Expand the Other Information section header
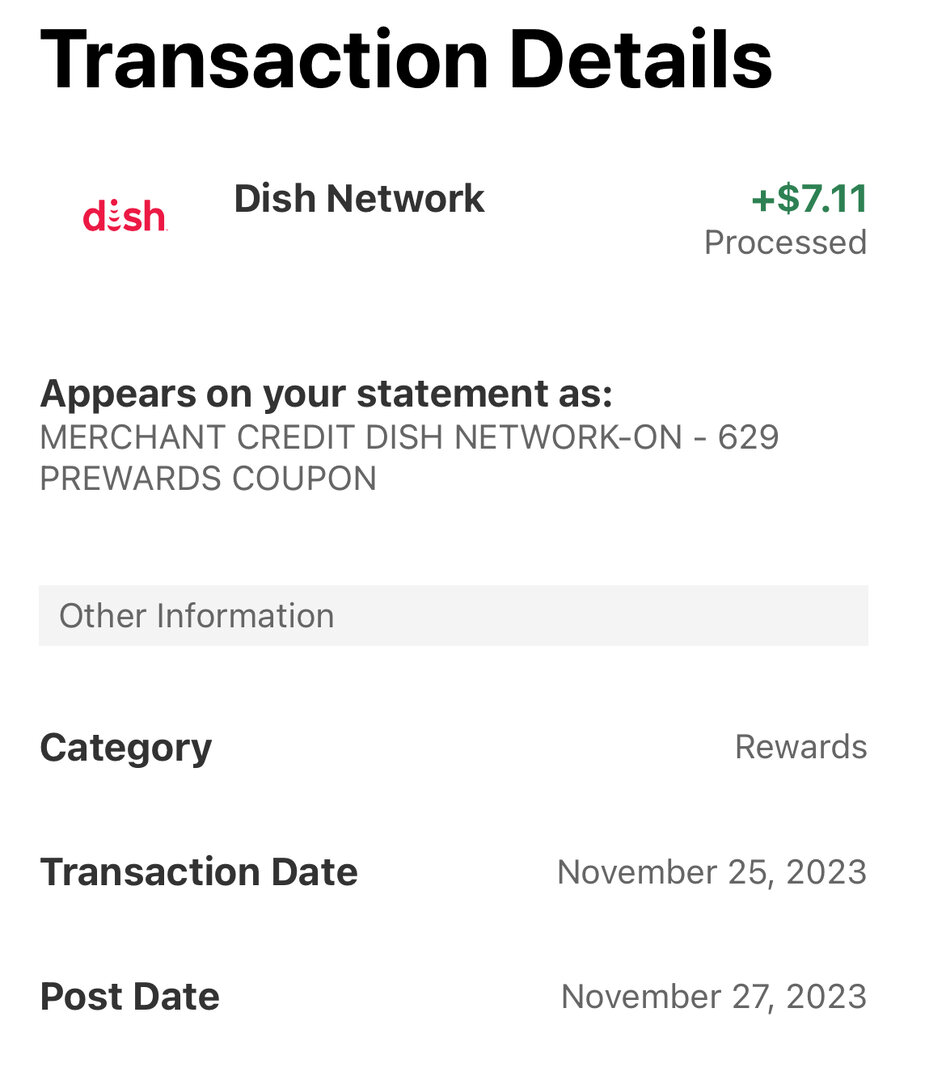946x1080 pixels. click(x=453, y=616)
